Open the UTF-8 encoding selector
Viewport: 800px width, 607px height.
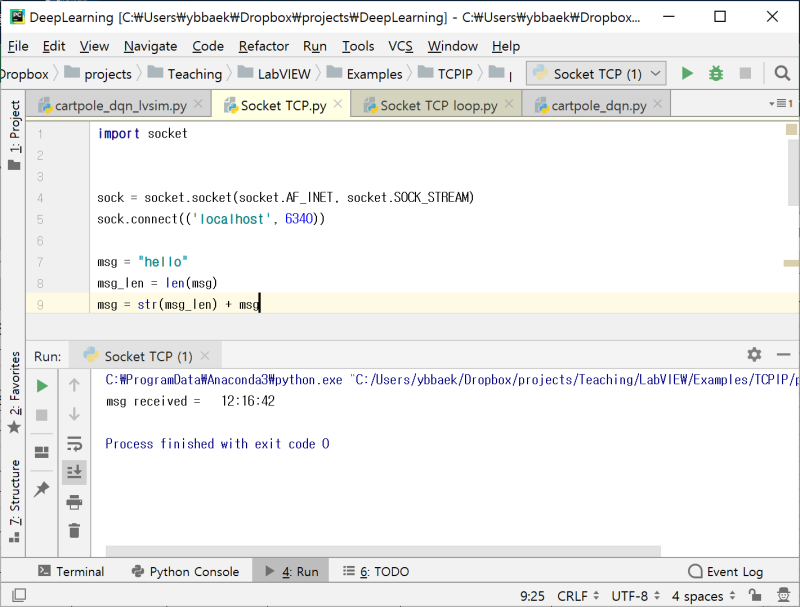point(629,595)
